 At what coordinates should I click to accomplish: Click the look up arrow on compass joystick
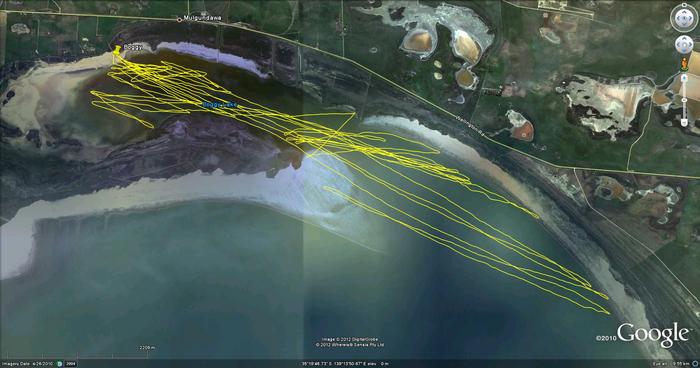(684, 12)
